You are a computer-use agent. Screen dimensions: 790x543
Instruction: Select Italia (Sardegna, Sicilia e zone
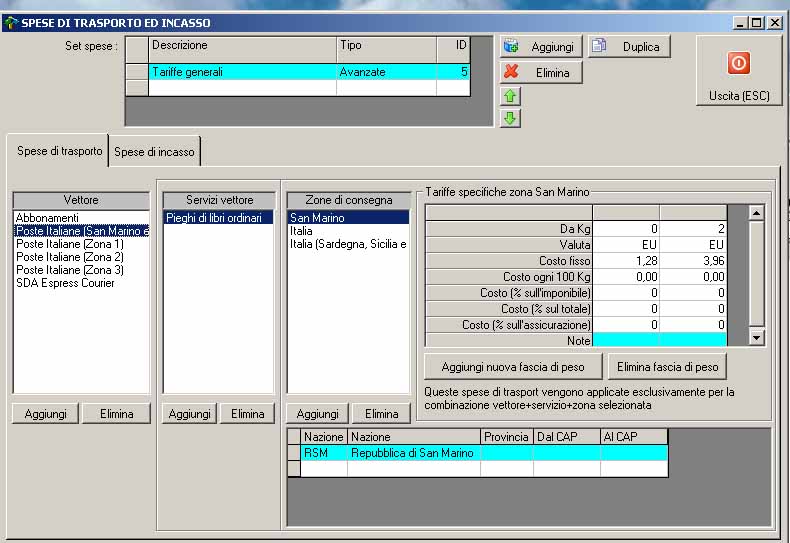click(348, 244)
